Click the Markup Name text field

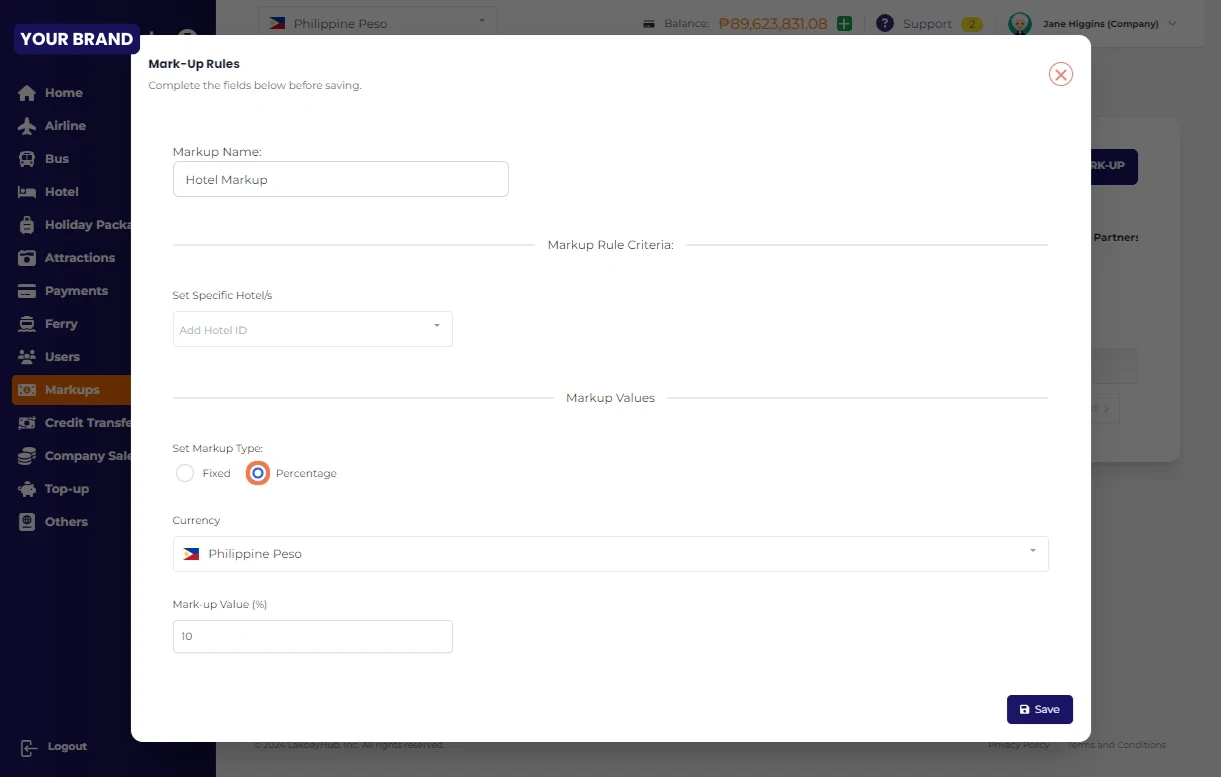click(340, 180)
